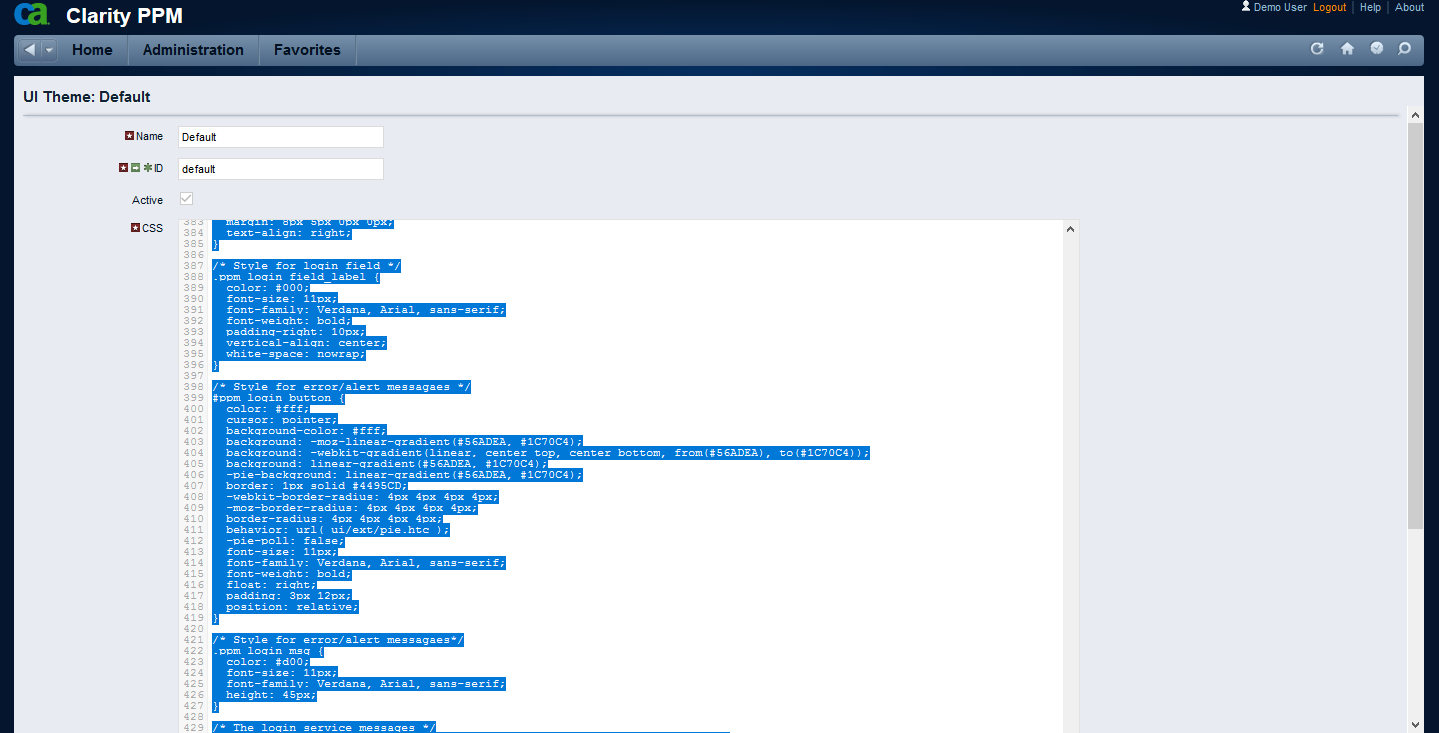Open the Help link
The image size is (1439, 733).
tap(1371, 7)
